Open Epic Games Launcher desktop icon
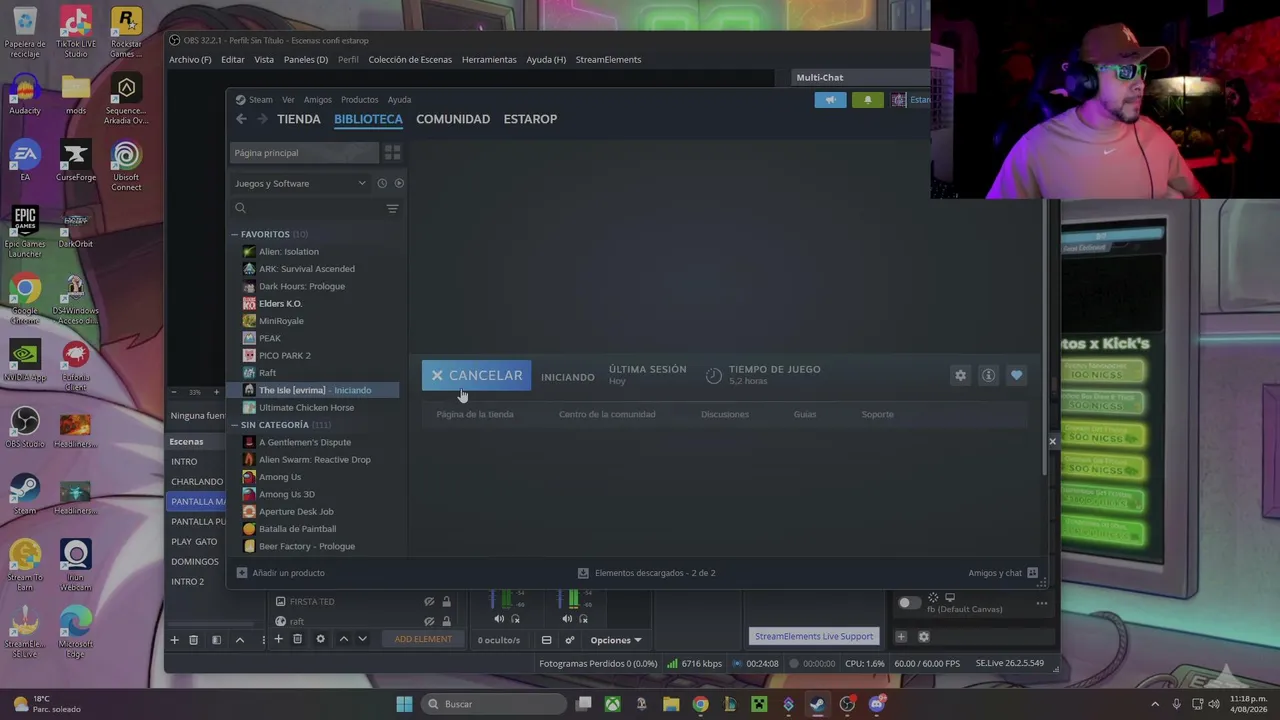 click(25, 231)
